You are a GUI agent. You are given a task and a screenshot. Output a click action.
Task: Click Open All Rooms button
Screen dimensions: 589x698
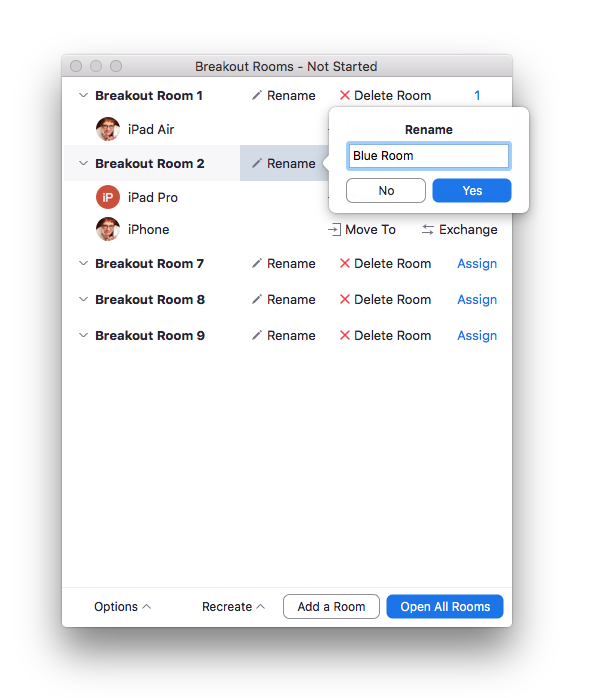(445, 606)
